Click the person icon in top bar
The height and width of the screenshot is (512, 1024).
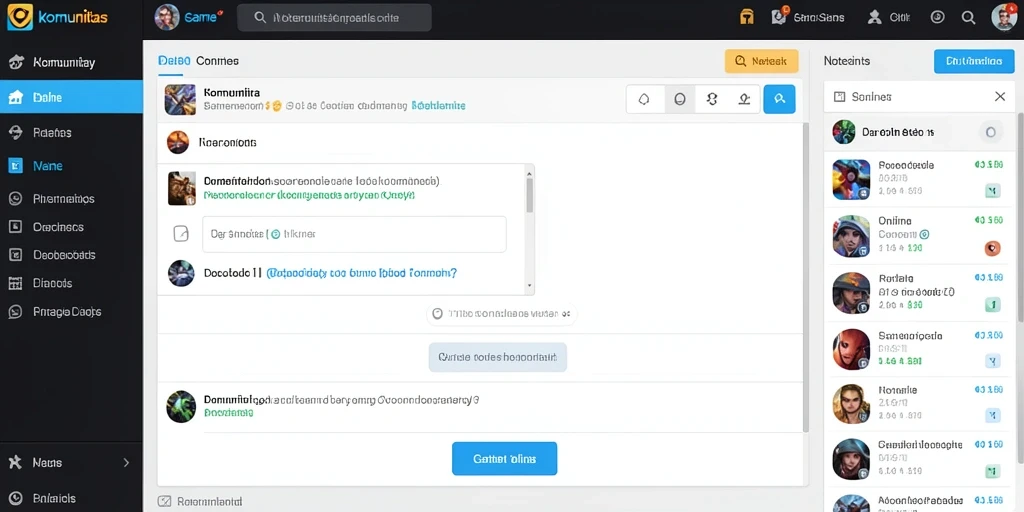click(x=874, y=18)
